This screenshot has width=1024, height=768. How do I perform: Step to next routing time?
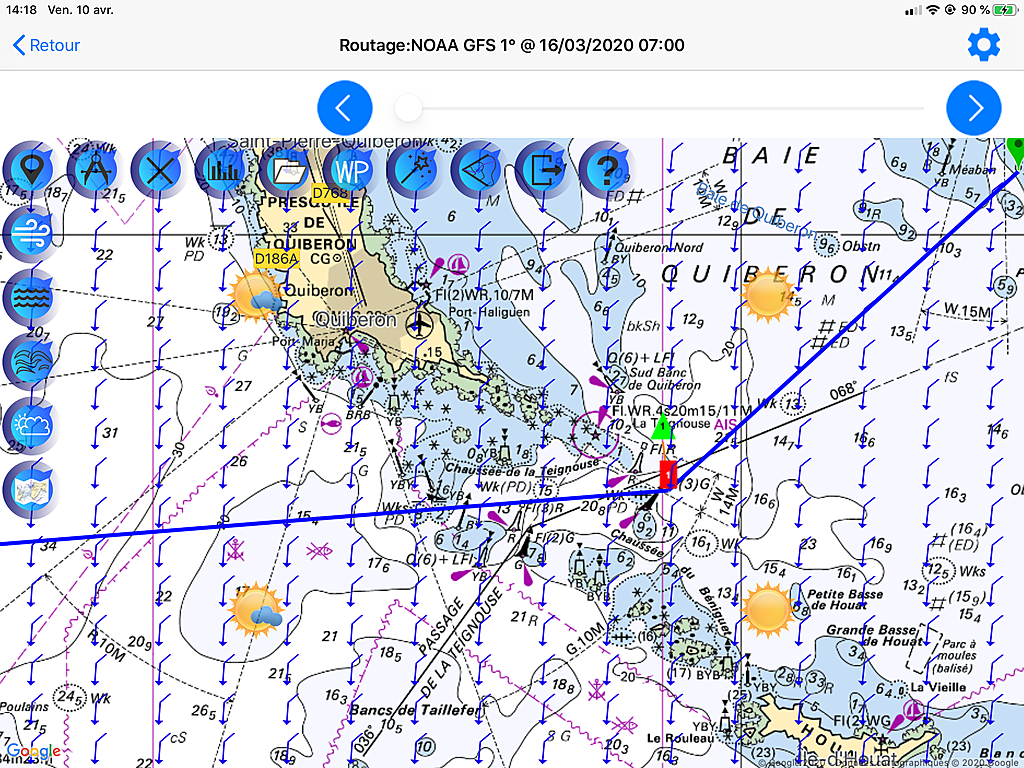pos(974,108)
